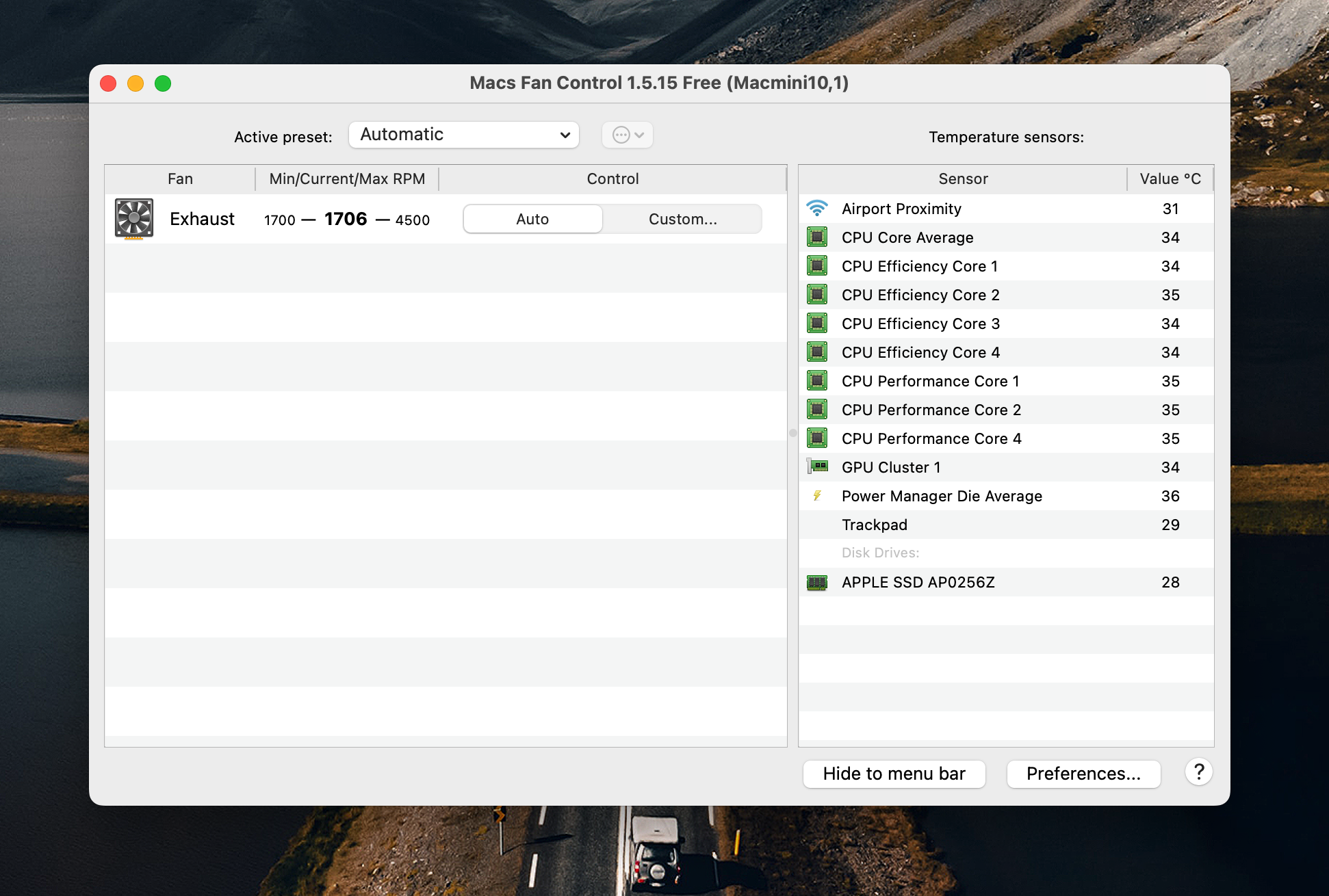Click Hide to menu bar button
The image size is (1329, 896).
pos(894,774)
